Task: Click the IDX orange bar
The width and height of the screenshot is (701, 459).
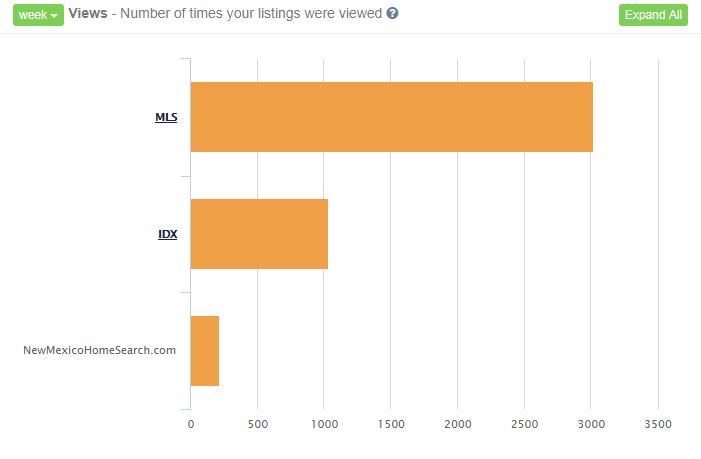Action: (x=259, y=234)
